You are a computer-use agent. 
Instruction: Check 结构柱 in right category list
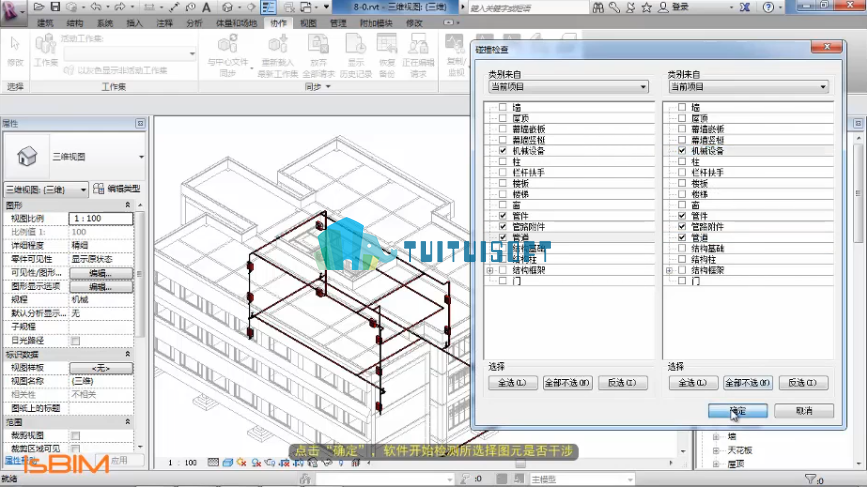tap(682, 259)
